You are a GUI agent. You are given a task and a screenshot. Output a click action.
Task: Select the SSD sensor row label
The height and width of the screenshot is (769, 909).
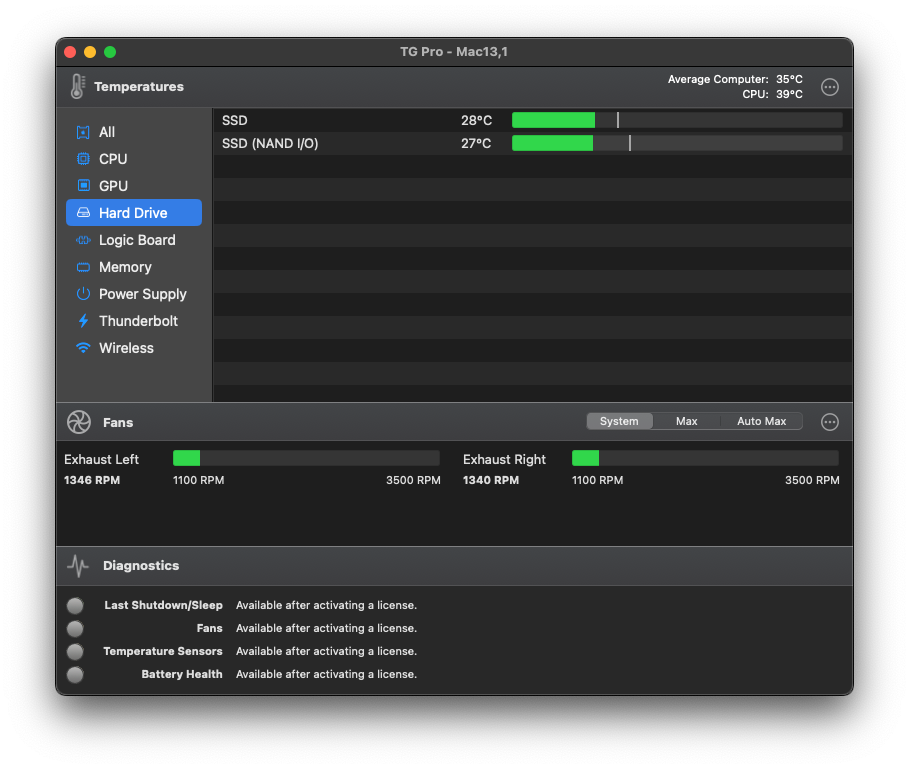point(235,121)
